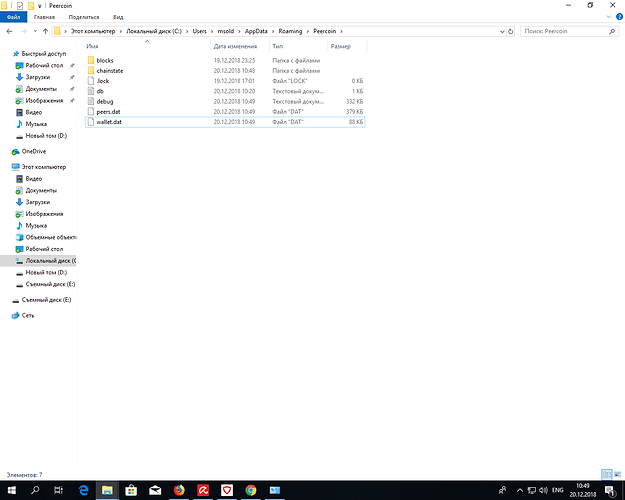The image size is (625, 500).
Task: Open pinned Изображения in quick access
Action: tap(44, 100)
